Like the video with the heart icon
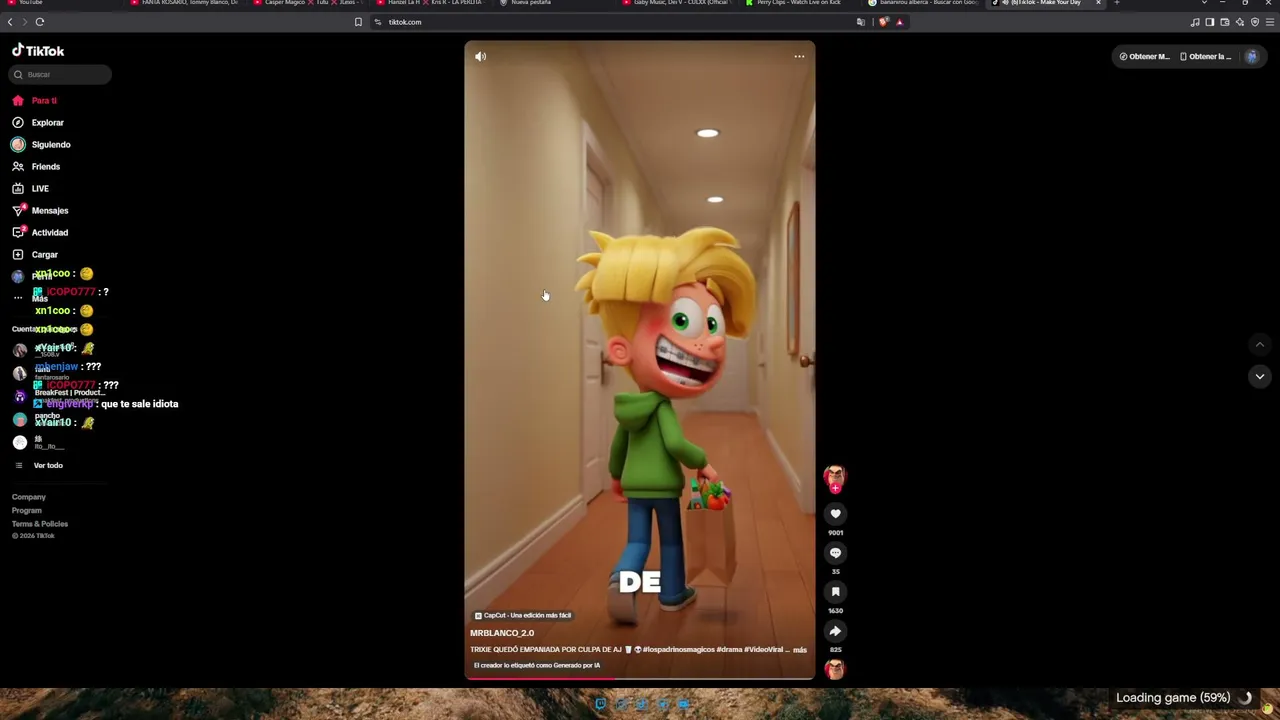The width and height of the screenshot is (1280, 720). point(836,514)
